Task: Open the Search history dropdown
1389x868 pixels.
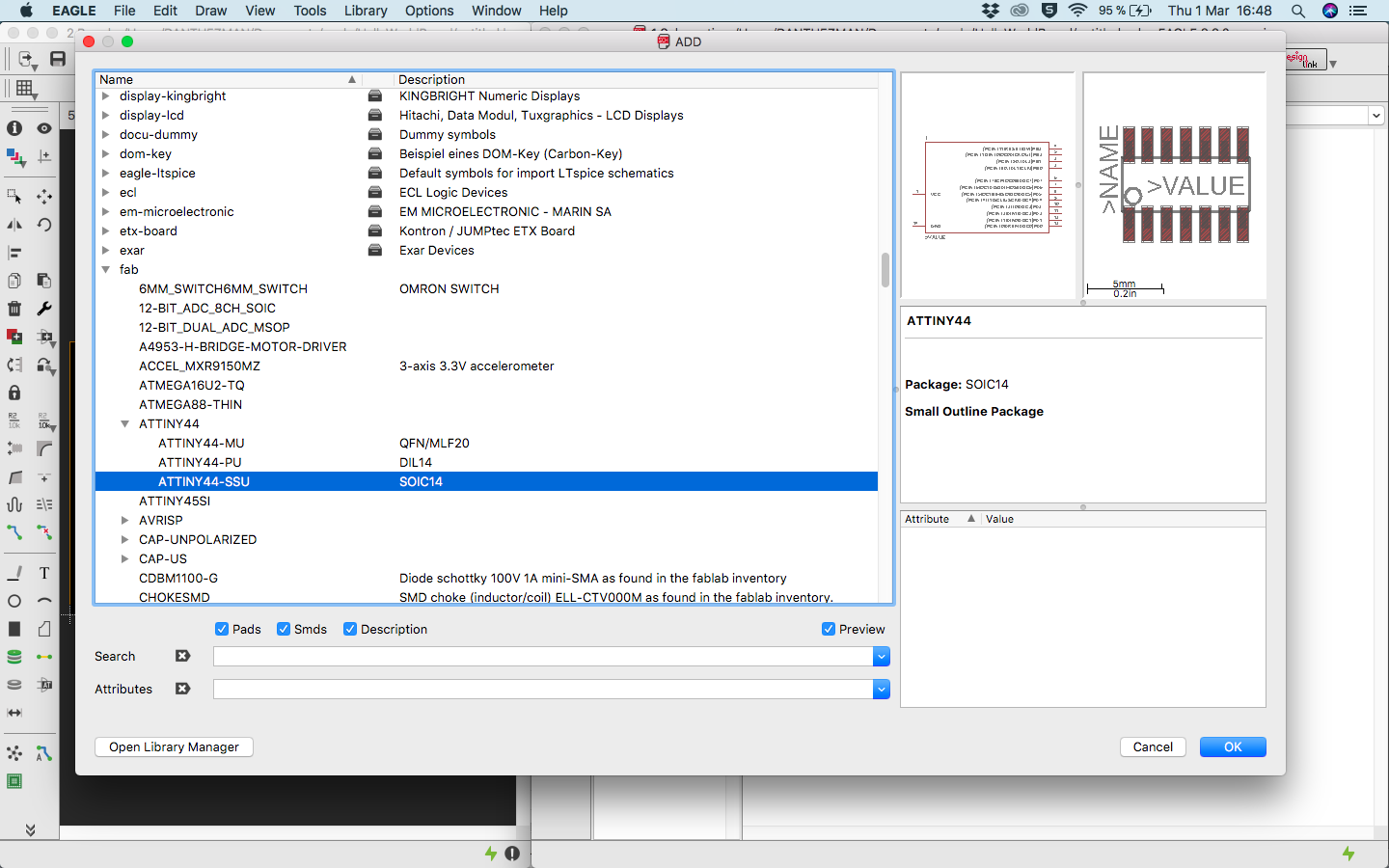Action: [x=881, y=656]
